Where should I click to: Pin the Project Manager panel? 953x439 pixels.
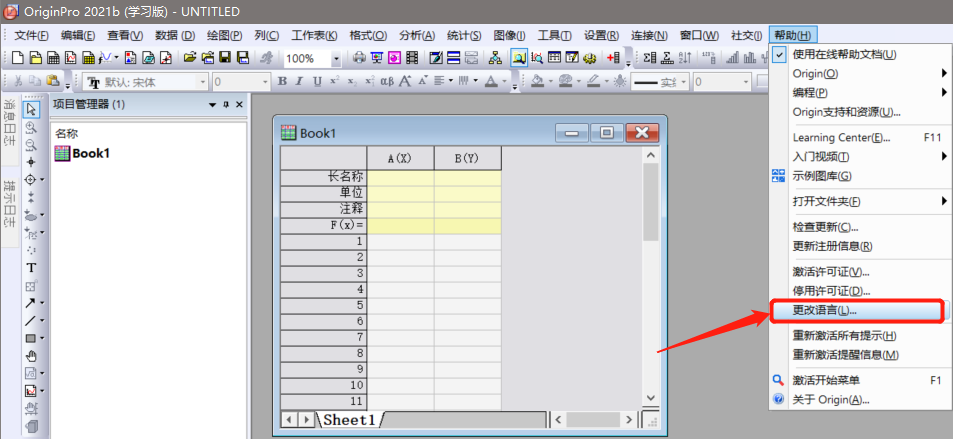[226, 105]
